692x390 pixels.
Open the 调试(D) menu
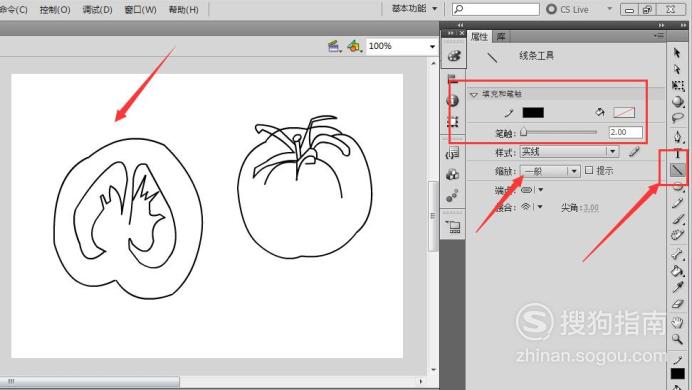coord(97,9)
